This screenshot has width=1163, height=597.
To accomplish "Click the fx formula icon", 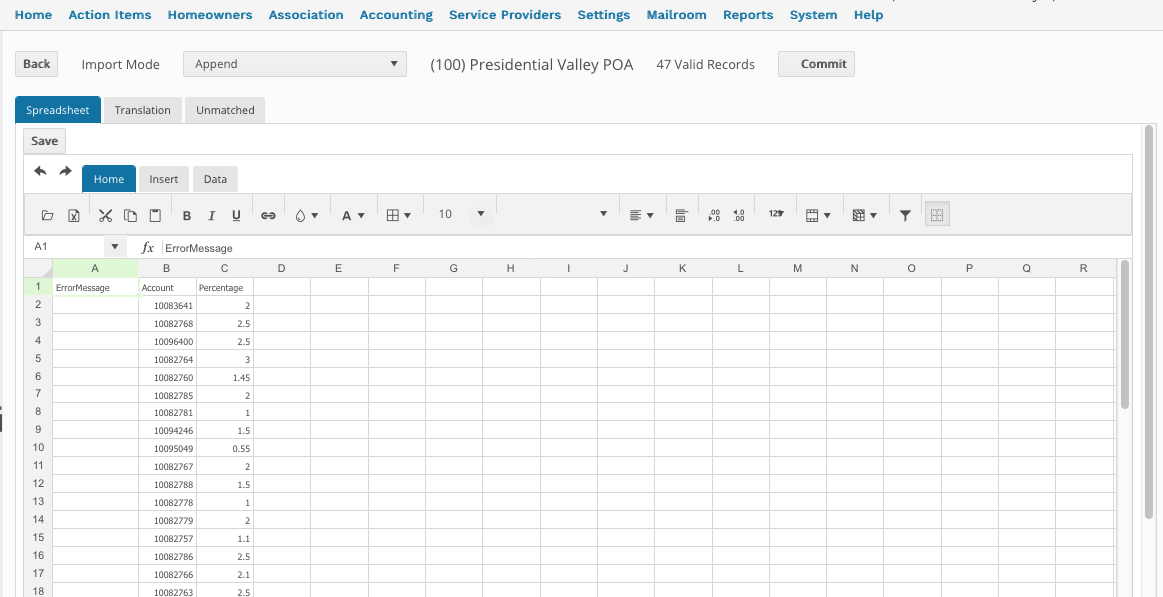I will coord(148,248).
